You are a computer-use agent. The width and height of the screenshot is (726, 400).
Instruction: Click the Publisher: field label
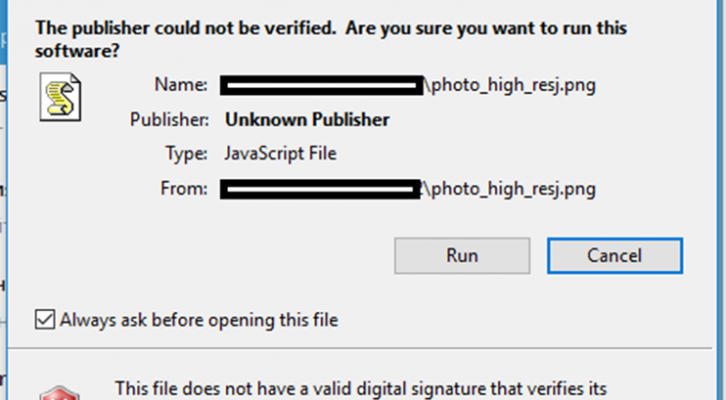click(x=169, y=120)
